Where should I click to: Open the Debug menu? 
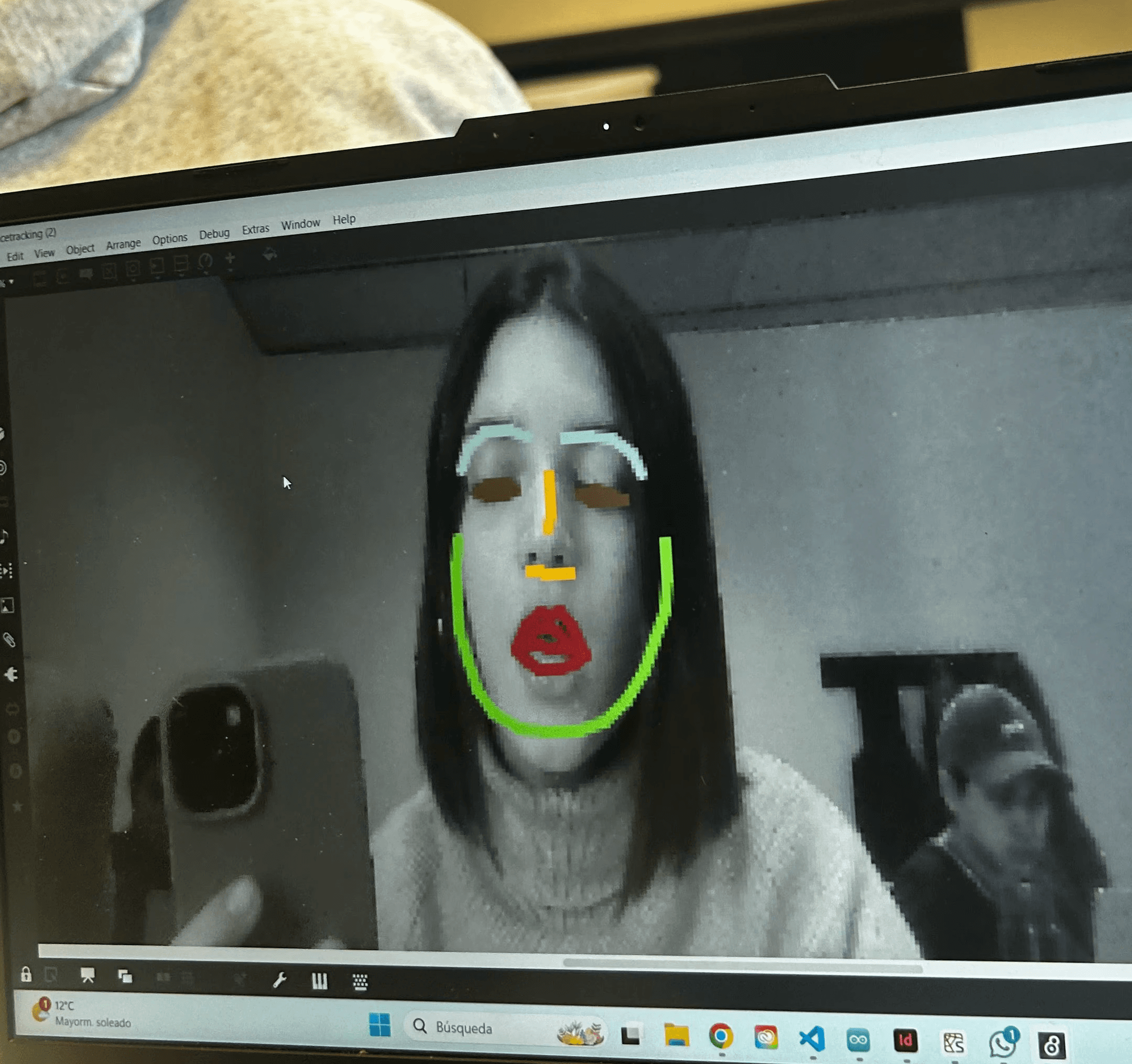click(x=214, y=234)
